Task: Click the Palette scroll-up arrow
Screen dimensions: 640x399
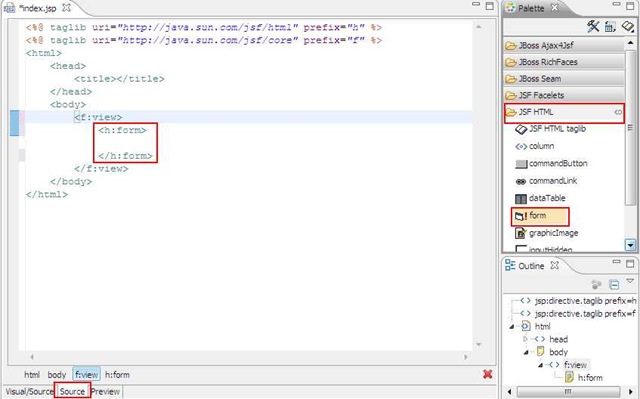Action: 631,42
